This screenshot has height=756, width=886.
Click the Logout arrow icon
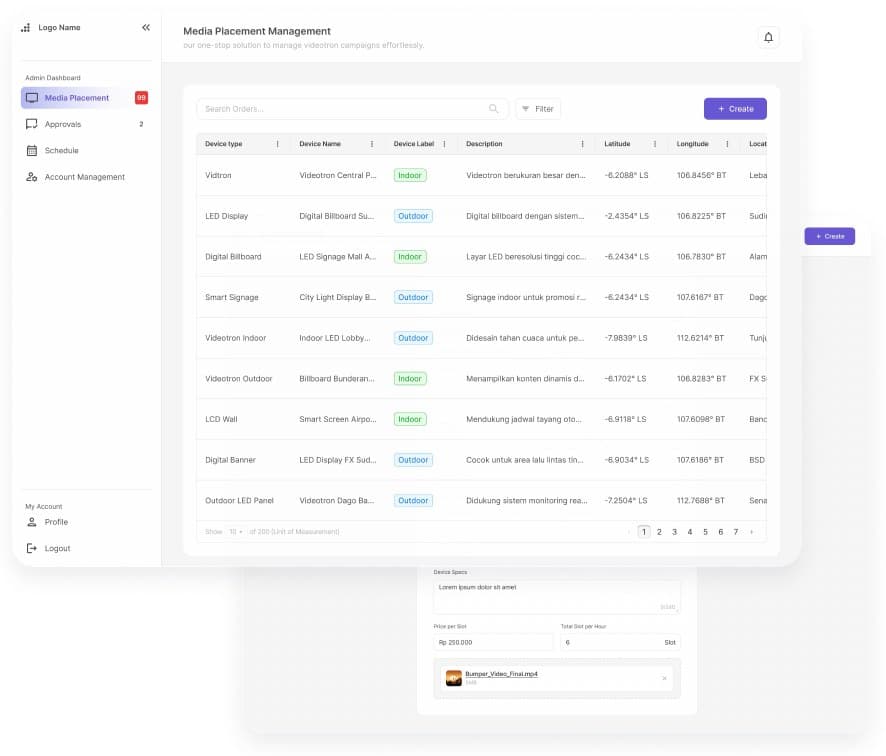coord(32,548)
